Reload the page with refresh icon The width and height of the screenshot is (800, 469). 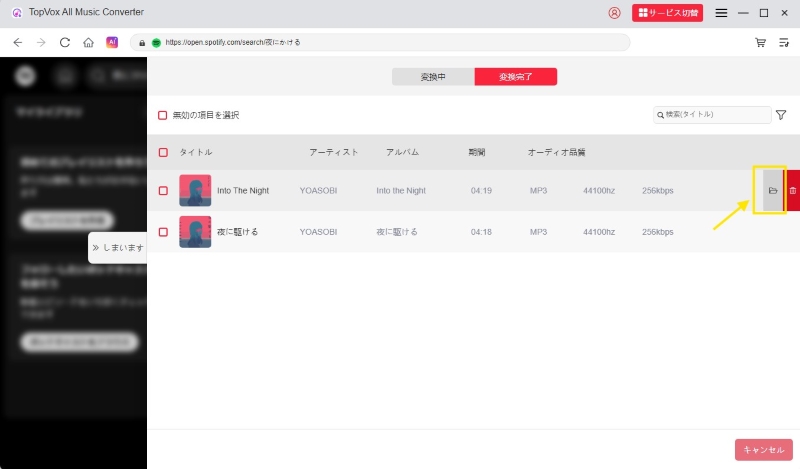click(65, 42)
